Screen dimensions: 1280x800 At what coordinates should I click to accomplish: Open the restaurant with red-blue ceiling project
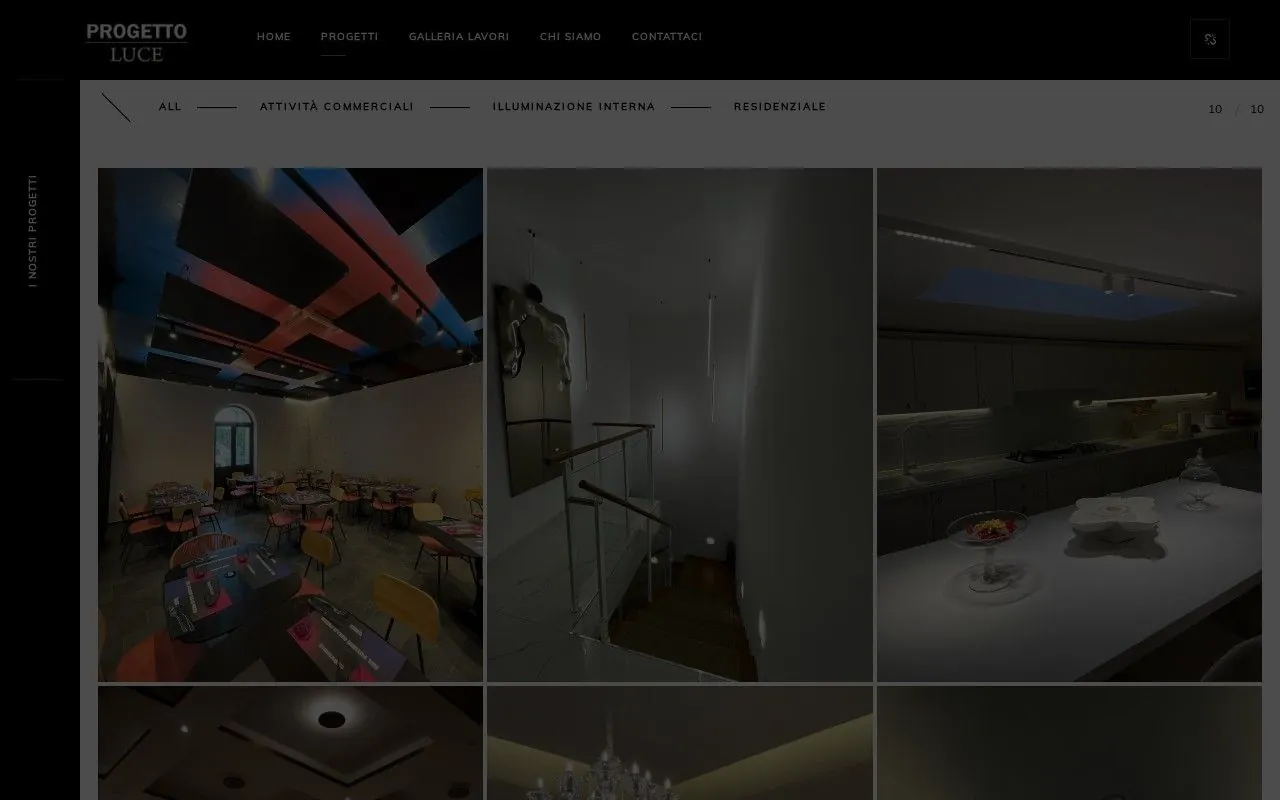click(290, 425)
